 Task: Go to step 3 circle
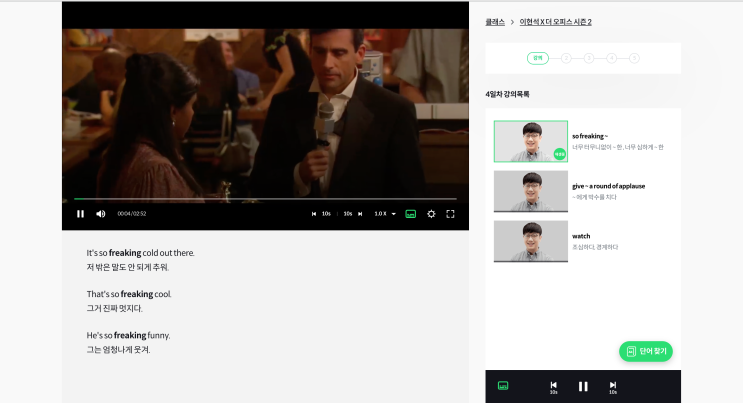(589, 58)
